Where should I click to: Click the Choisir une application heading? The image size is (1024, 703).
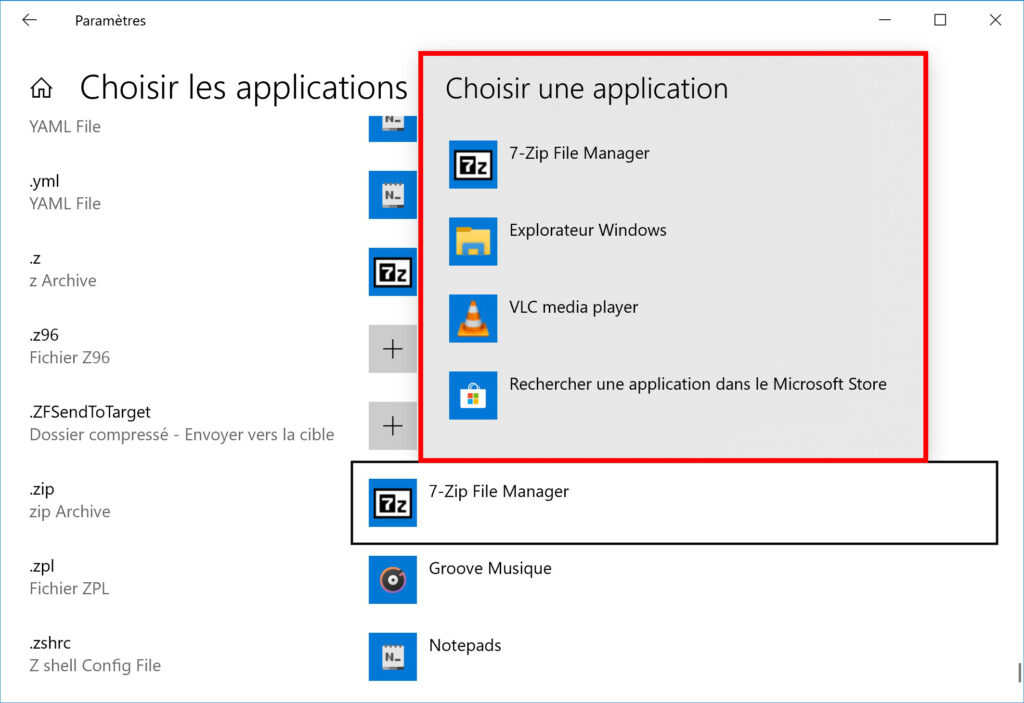click(586, 89)
